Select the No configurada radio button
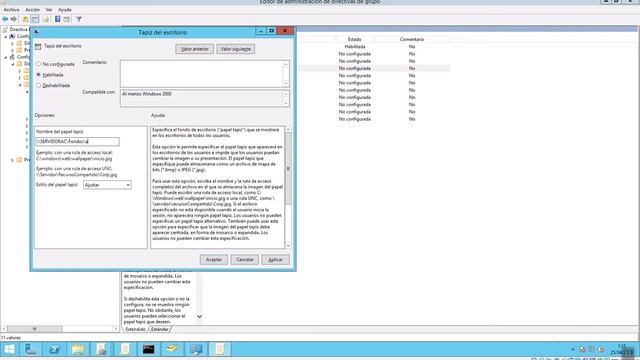The height and width of the screenshot is (360, 640). click(x=38, y=64)
